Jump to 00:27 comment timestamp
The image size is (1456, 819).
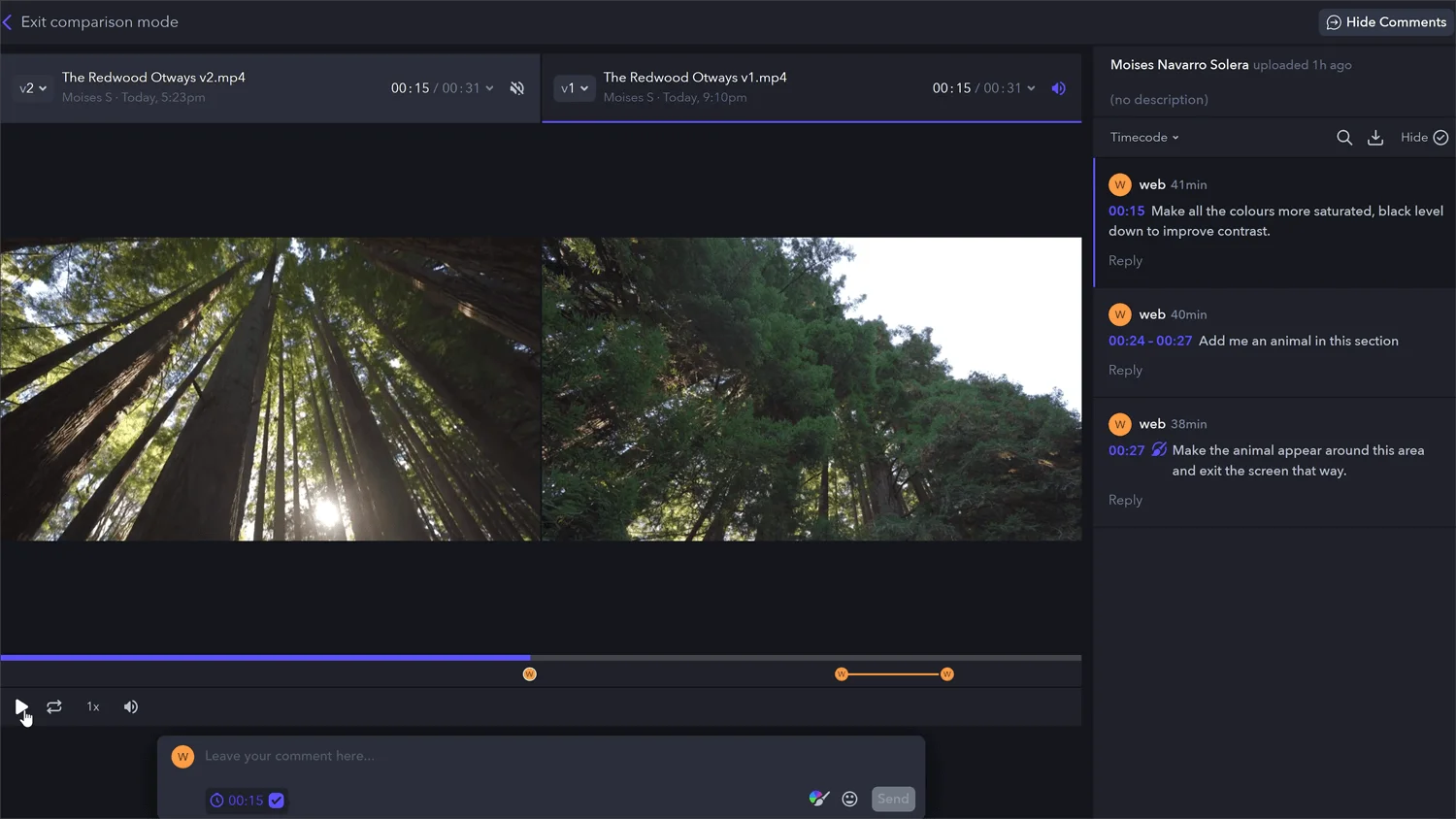pos(1127,450)
